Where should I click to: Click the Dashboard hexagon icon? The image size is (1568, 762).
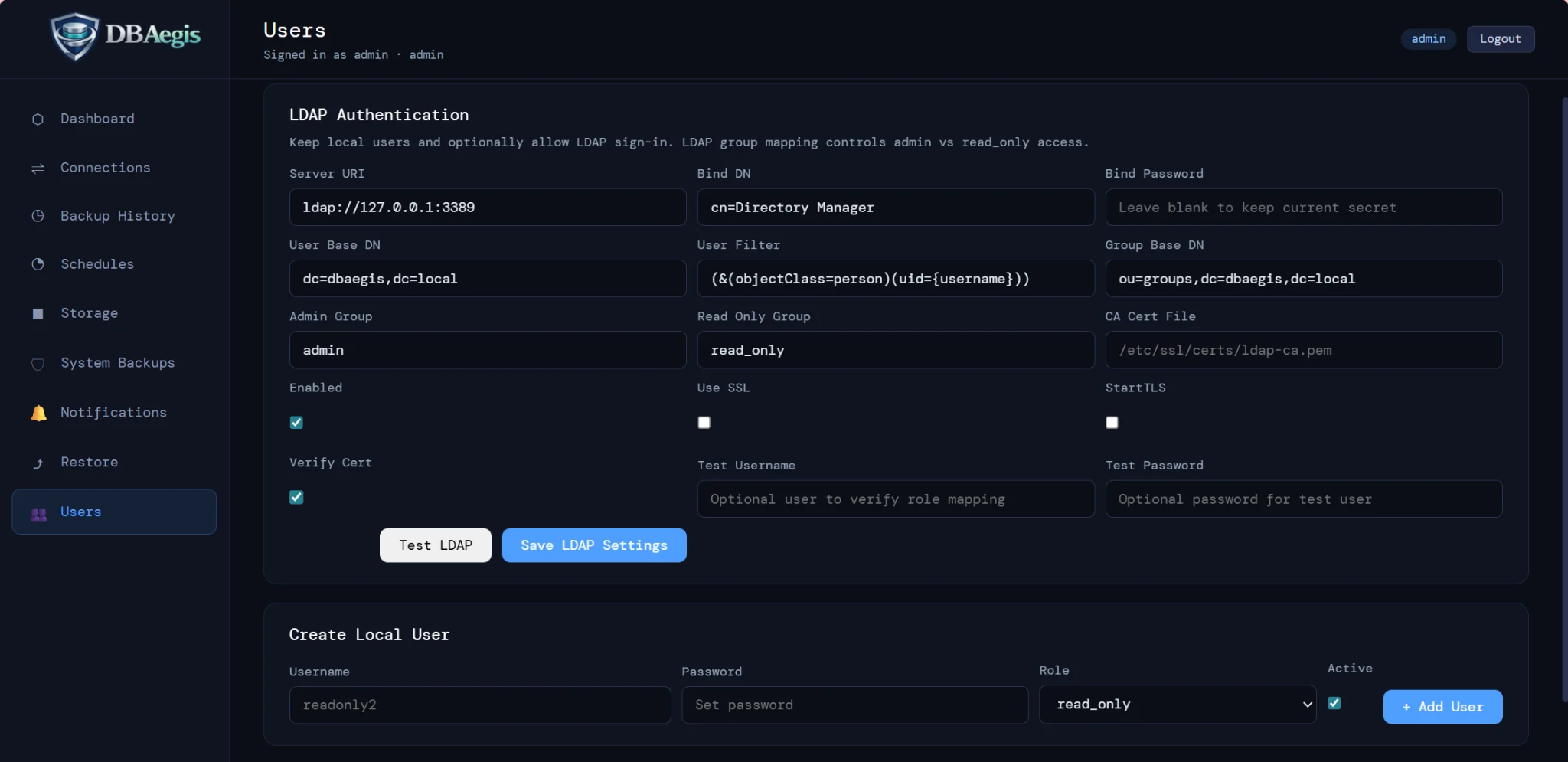pos(38,119)
